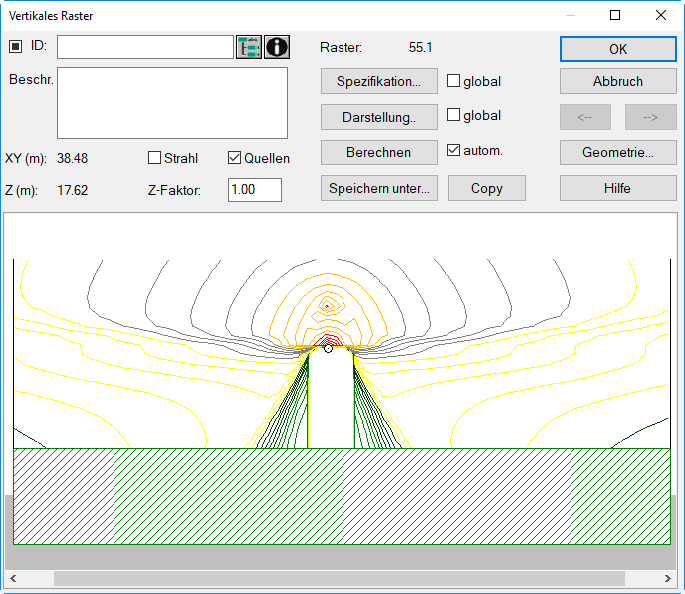
Task: Select the source point marker atop the building
Action: (x=329, y=349)
